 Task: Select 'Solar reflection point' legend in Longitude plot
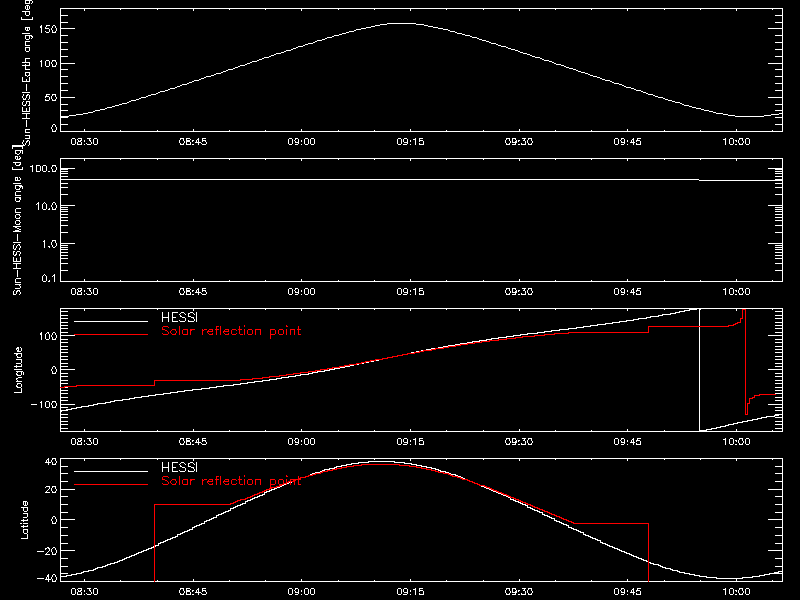click(x=231, y=331)
